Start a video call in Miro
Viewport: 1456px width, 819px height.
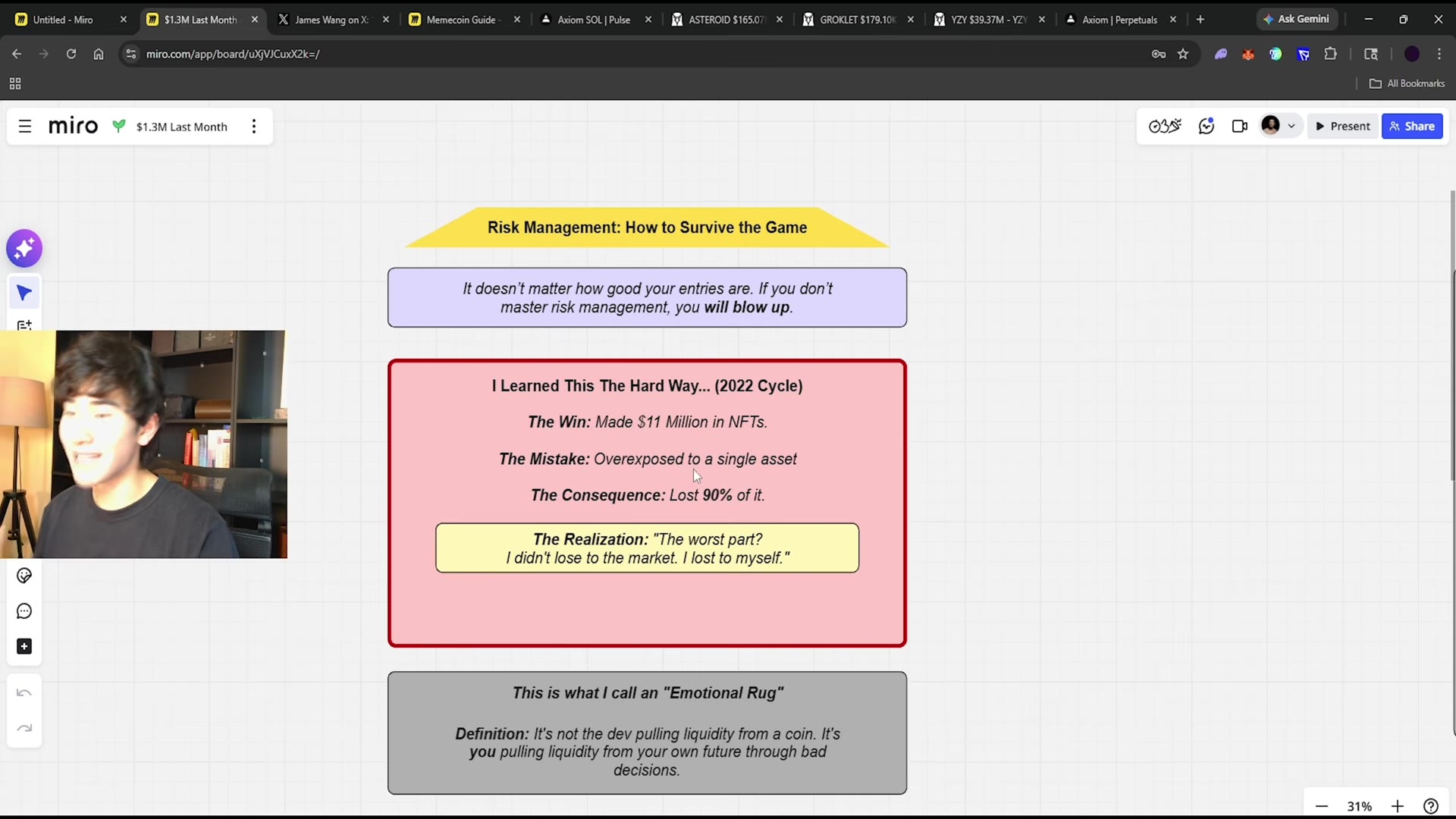click(1240, 126)
